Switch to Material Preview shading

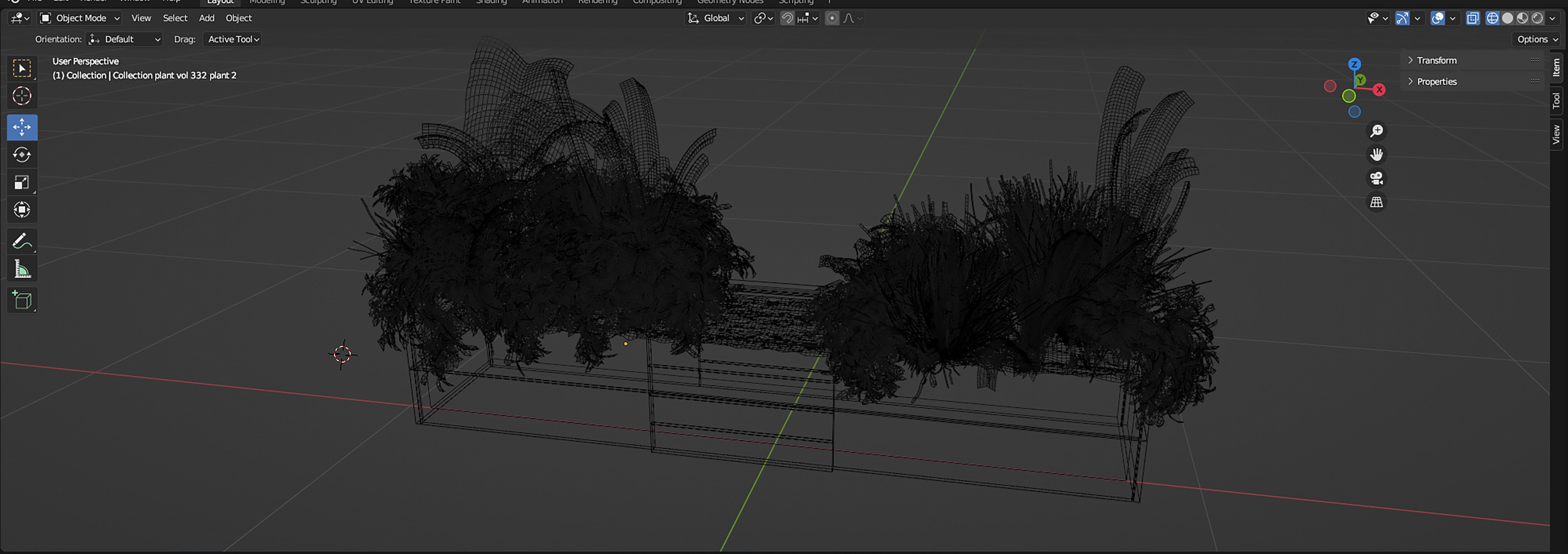tap(1522, 18)
